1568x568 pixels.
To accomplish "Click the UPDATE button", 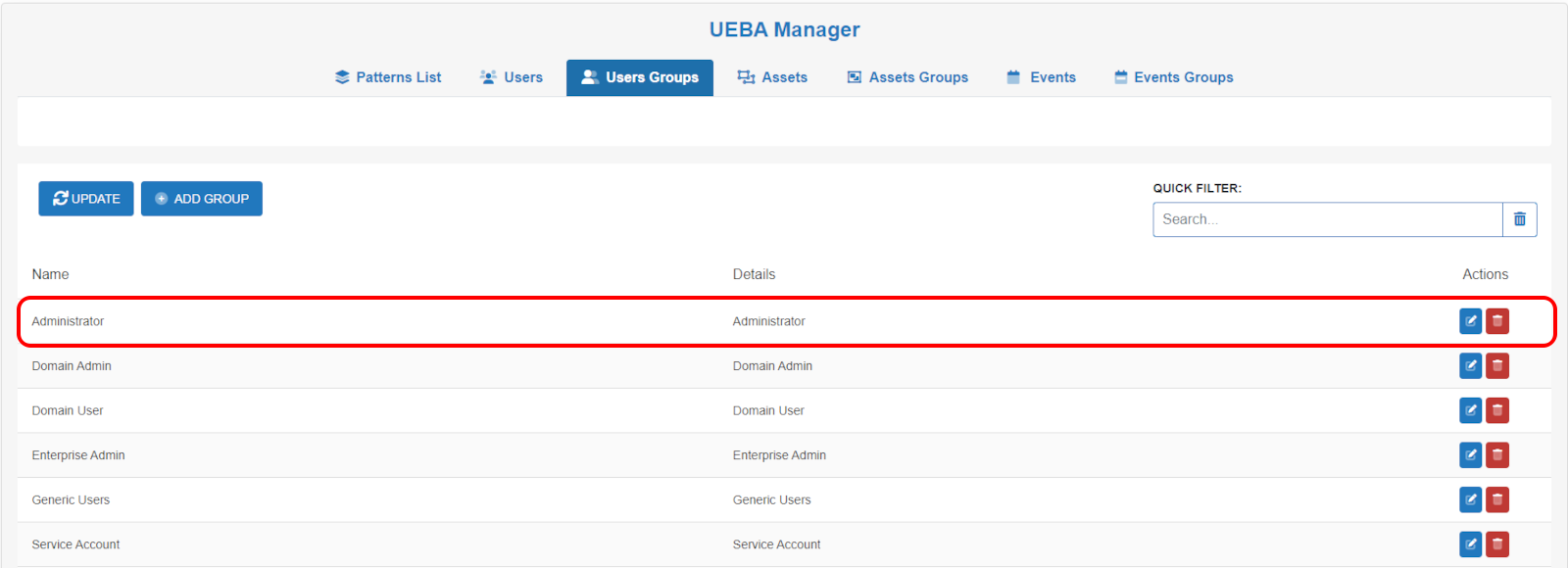I will coord(86,199).
